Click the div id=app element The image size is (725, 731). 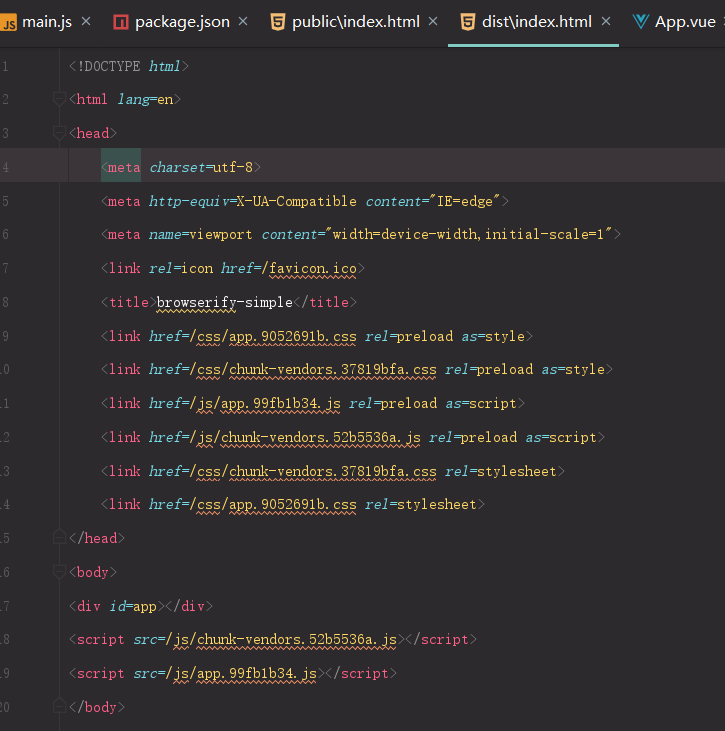pyautogui.click(x=141, y=607)
